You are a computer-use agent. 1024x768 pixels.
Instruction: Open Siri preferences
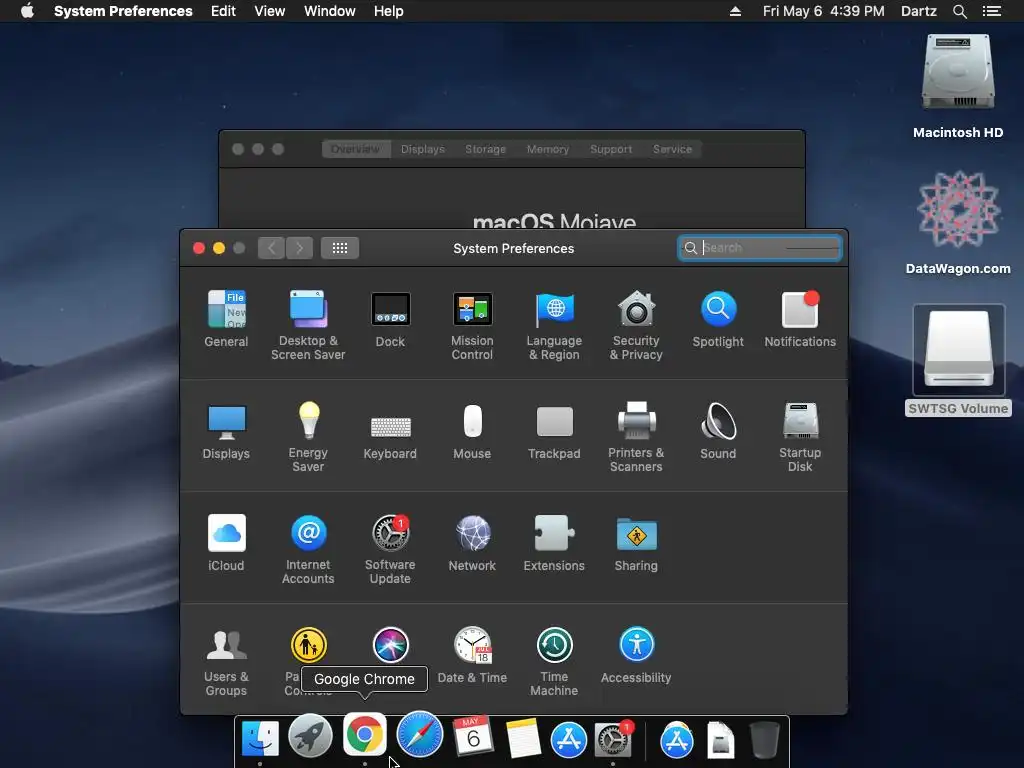pos(391,645)
